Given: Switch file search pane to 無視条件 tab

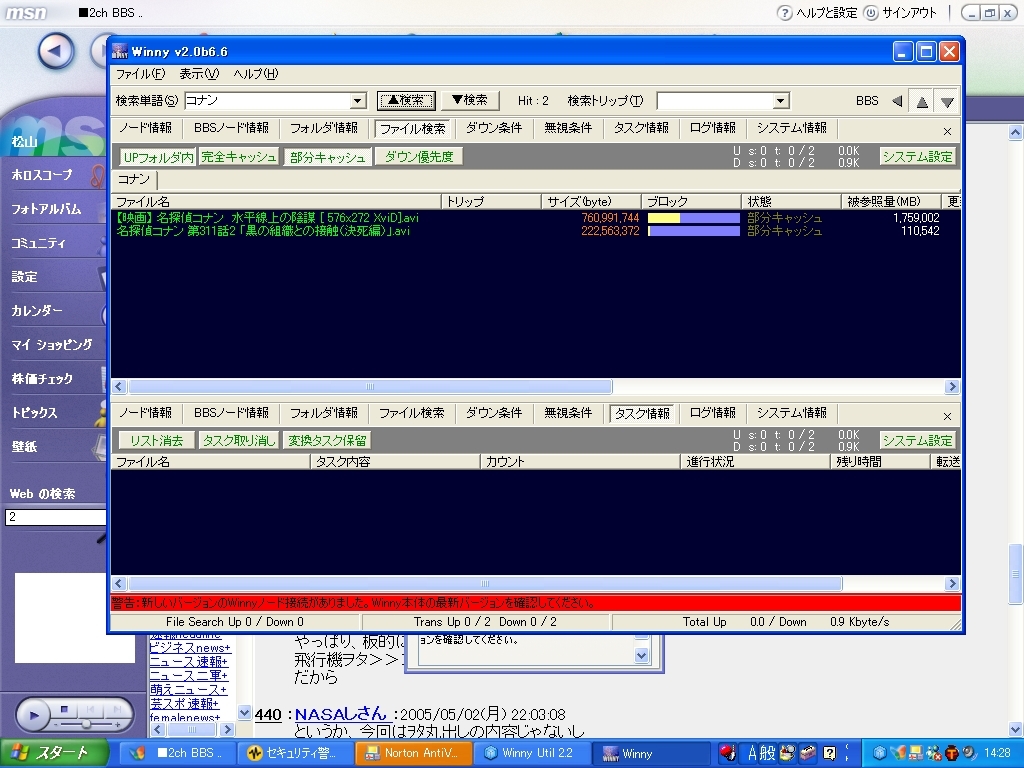Looking at the screenshot, I should click(x=568, y=128).
